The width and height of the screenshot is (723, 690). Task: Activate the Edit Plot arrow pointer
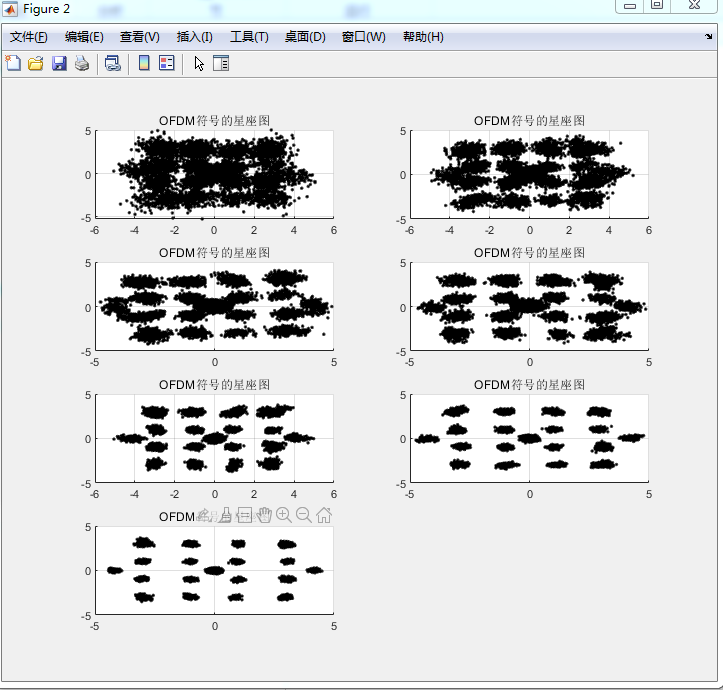[x=199, y=63]
